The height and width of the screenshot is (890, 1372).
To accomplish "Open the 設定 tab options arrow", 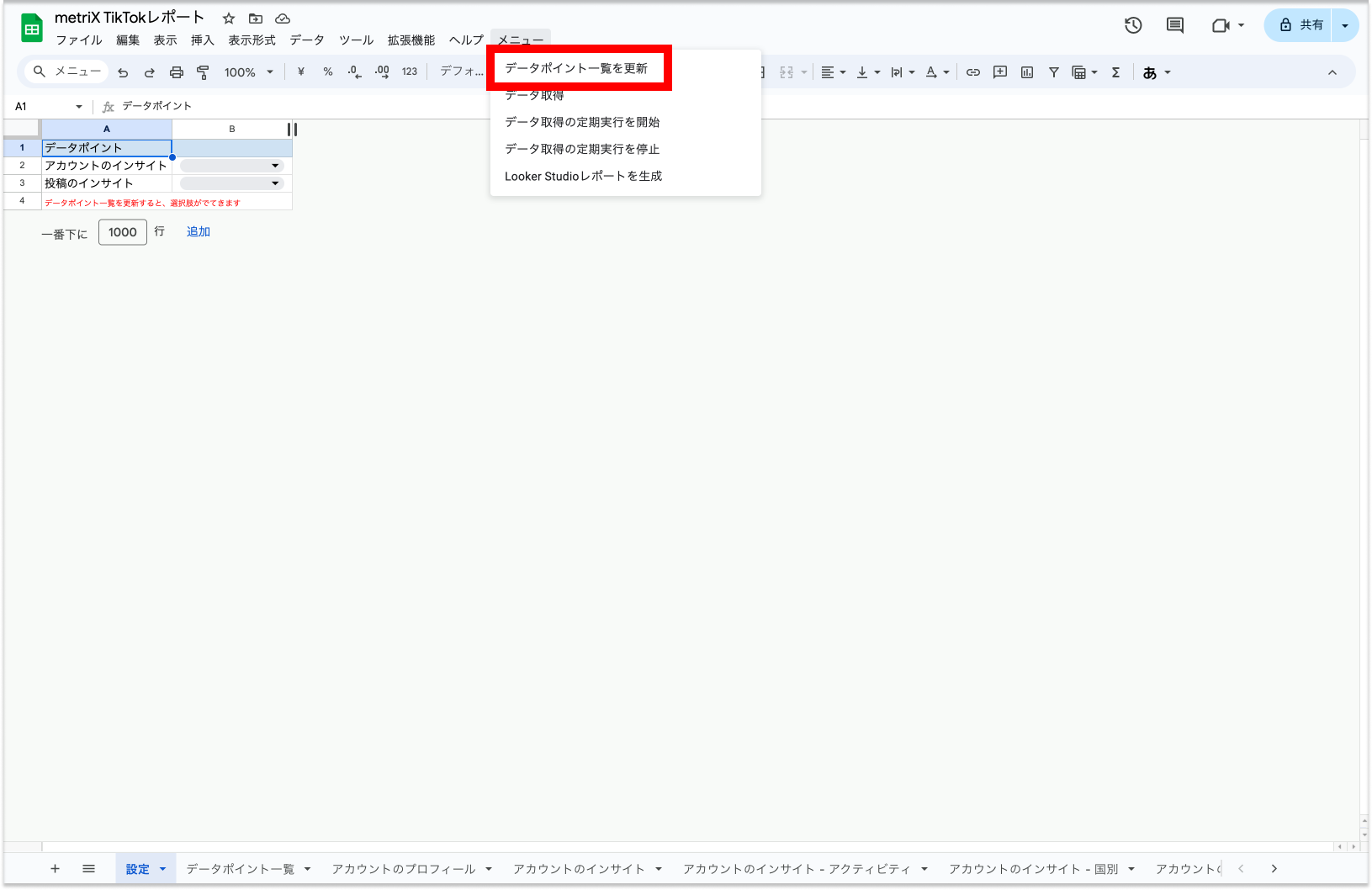I will pyautogui.click(x=163, y=869).
